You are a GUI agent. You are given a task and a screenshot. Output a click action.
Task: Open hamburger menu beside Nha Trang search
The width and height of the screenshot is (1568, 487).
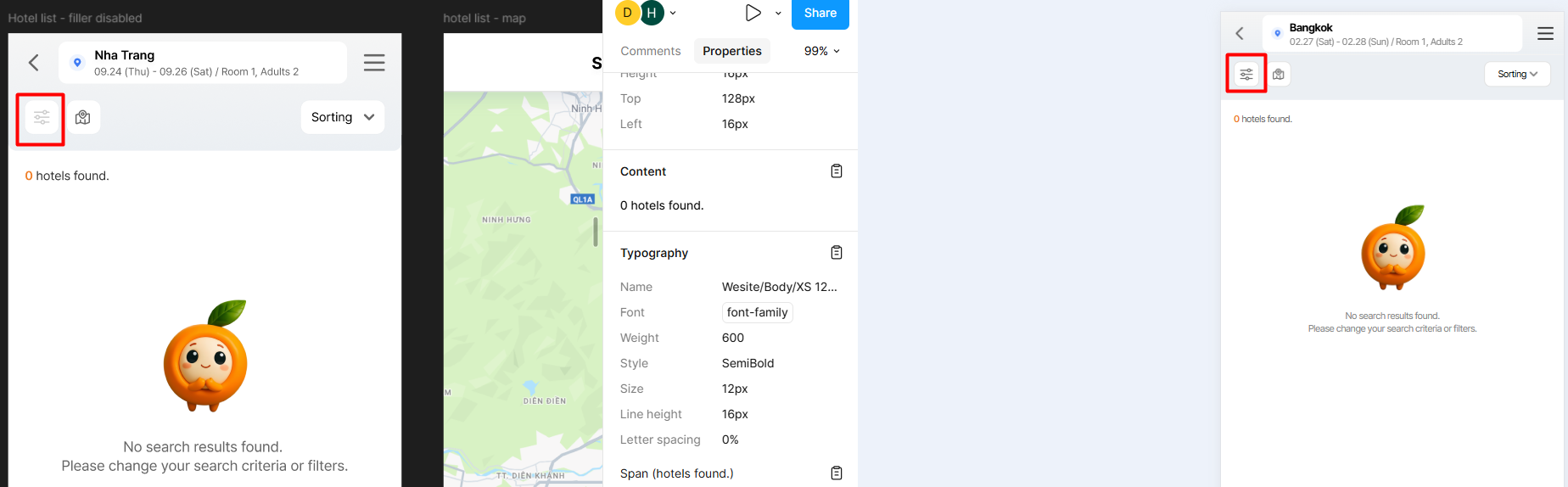pyautogui.click(x=374, y=63)
